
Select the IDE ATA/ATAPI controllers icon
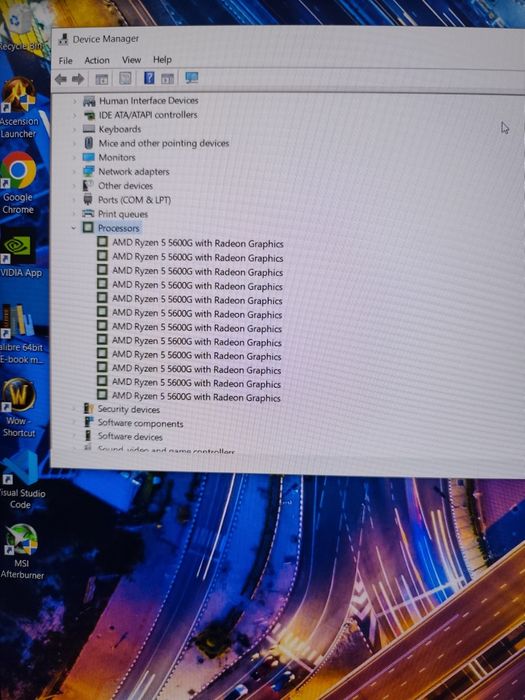[x=89, y=115]
